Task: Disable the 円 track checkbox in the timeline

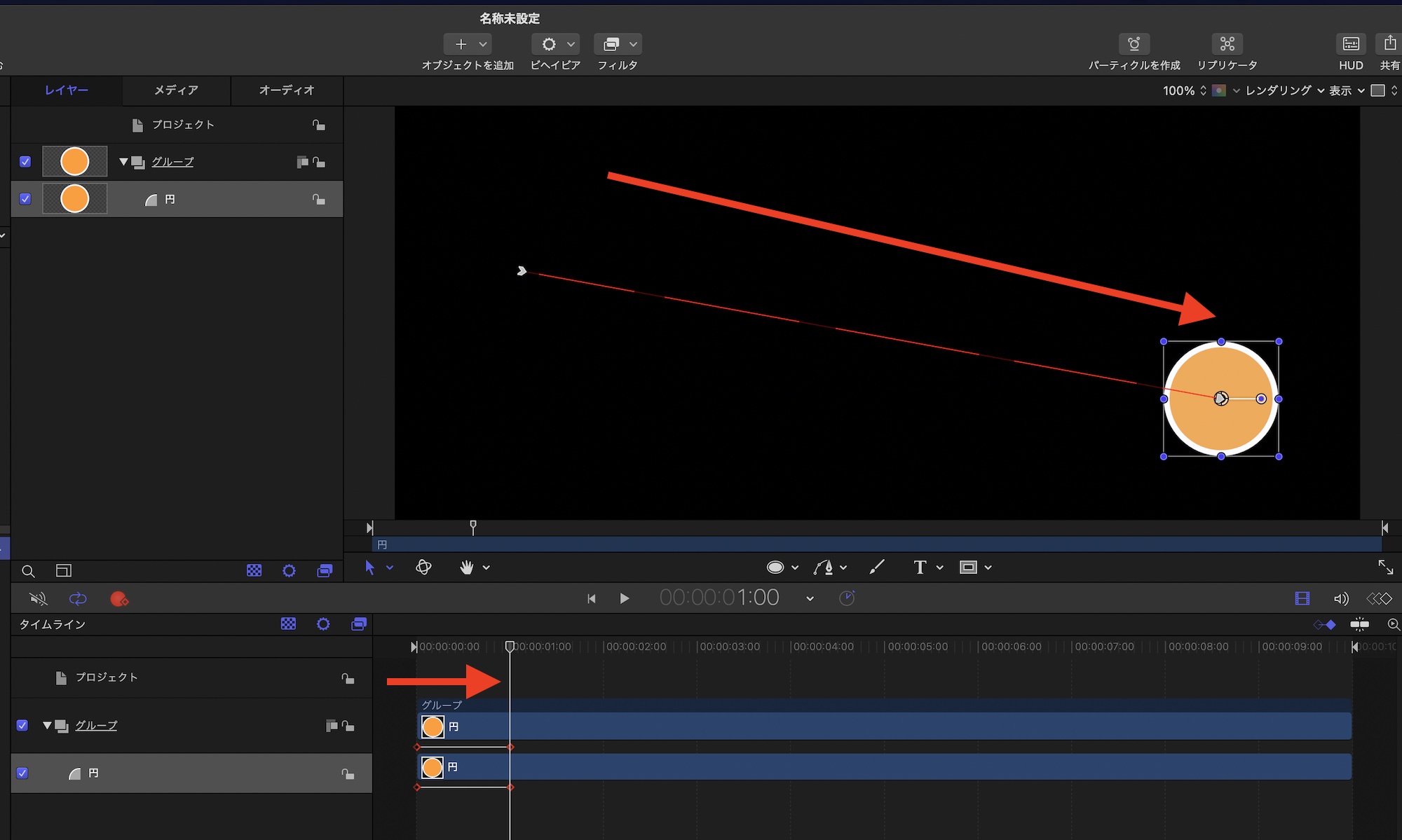Action: tap(22, 773)
